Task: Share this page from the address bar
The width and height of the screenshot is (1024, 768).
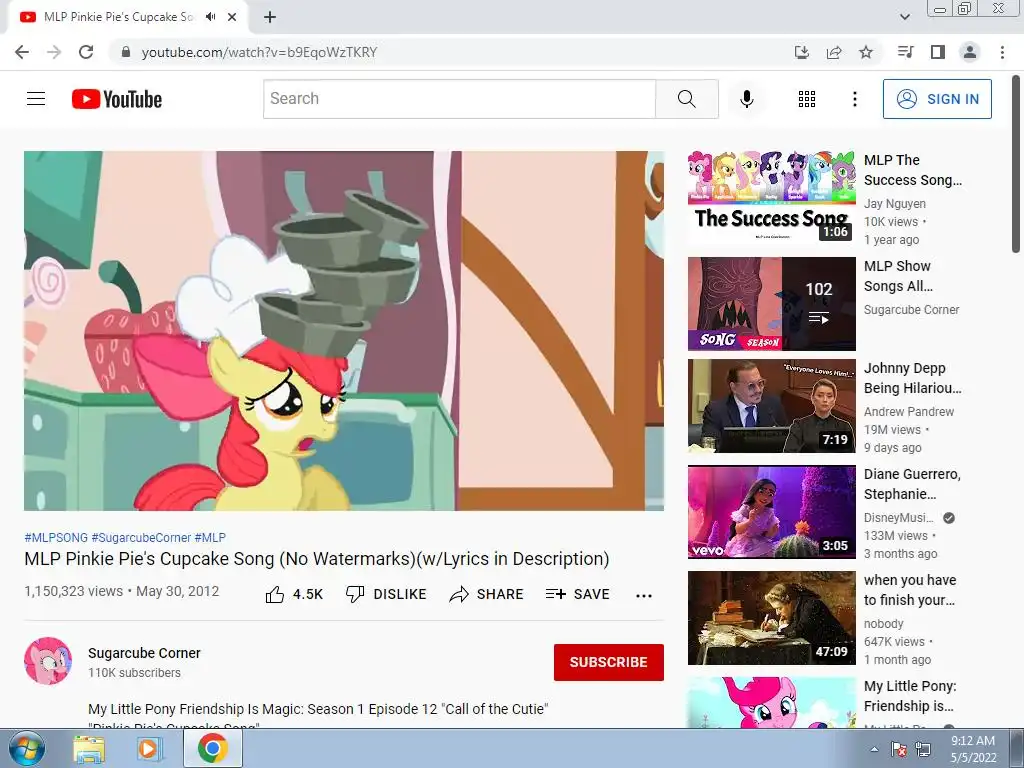Action: click(x=834, y=52)
